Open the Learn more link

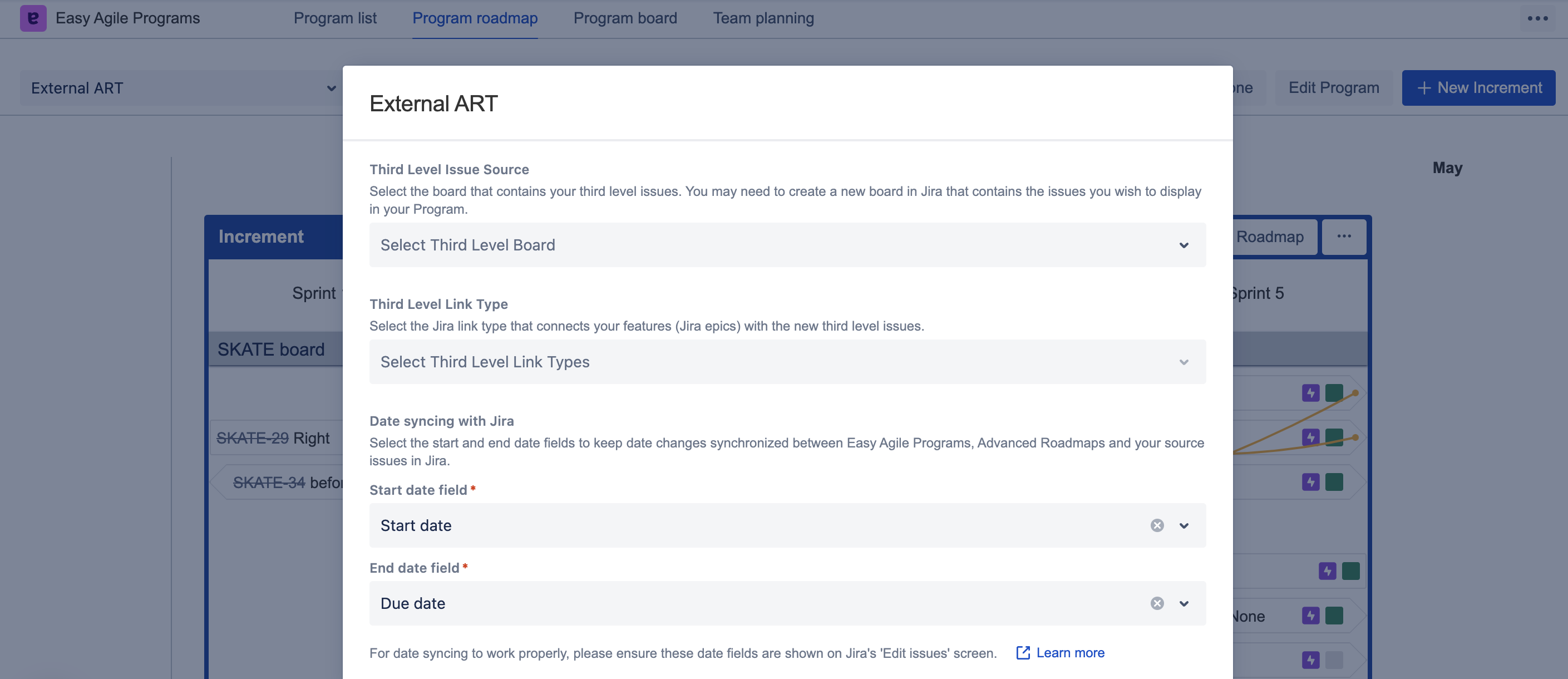point(1070,653)
